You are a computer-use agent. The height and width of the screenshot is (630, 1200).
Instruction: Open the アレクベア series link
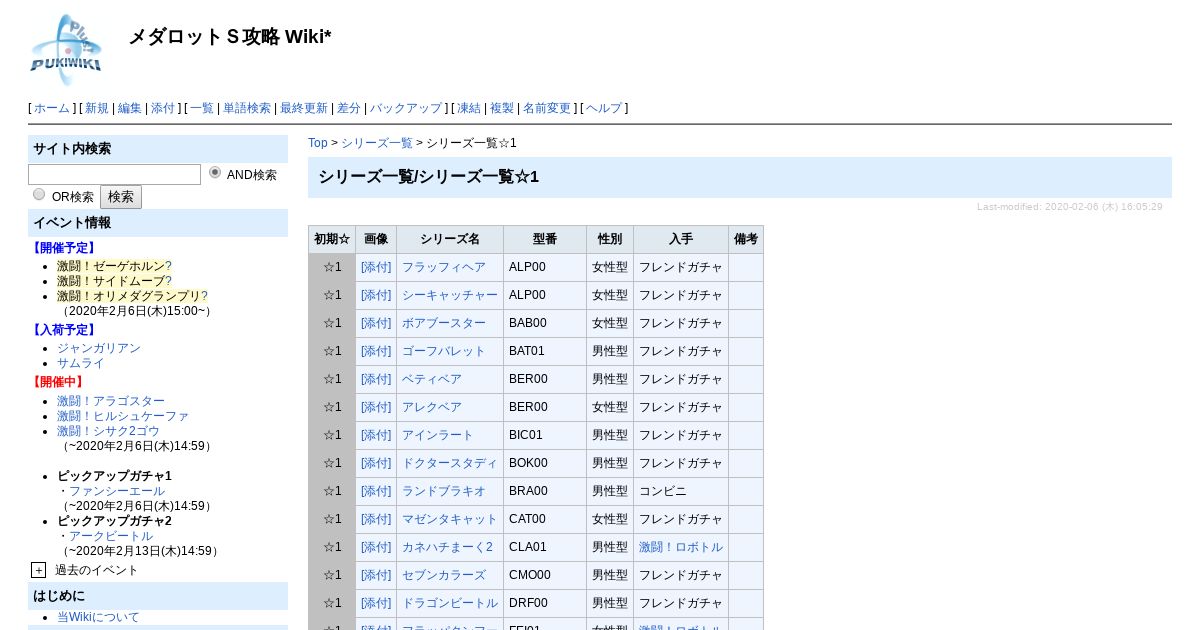click(432, 407)
